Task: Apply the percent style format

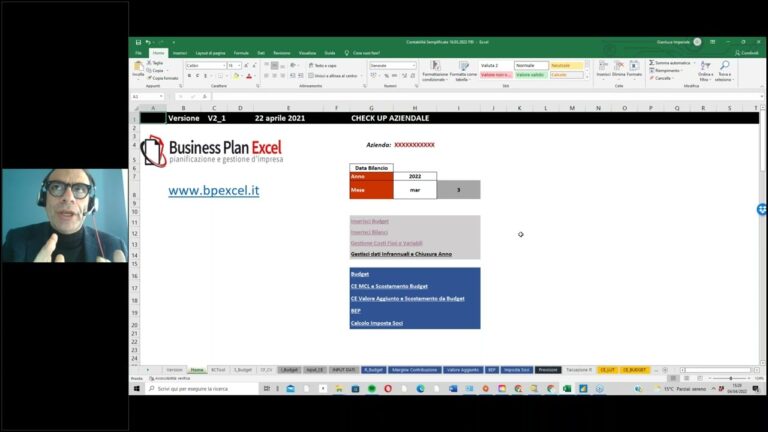Action: pyautogui.click(x=386, y=76)
